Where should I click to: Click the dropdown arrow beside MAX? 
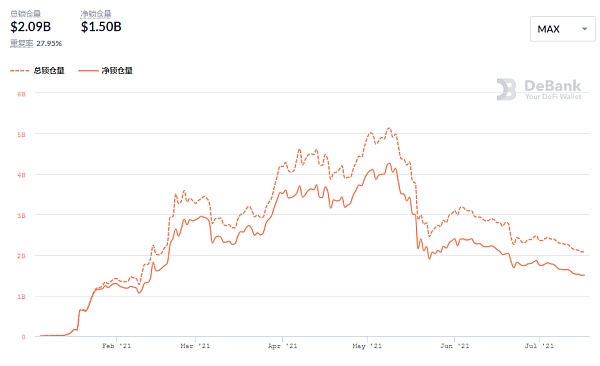584,29
